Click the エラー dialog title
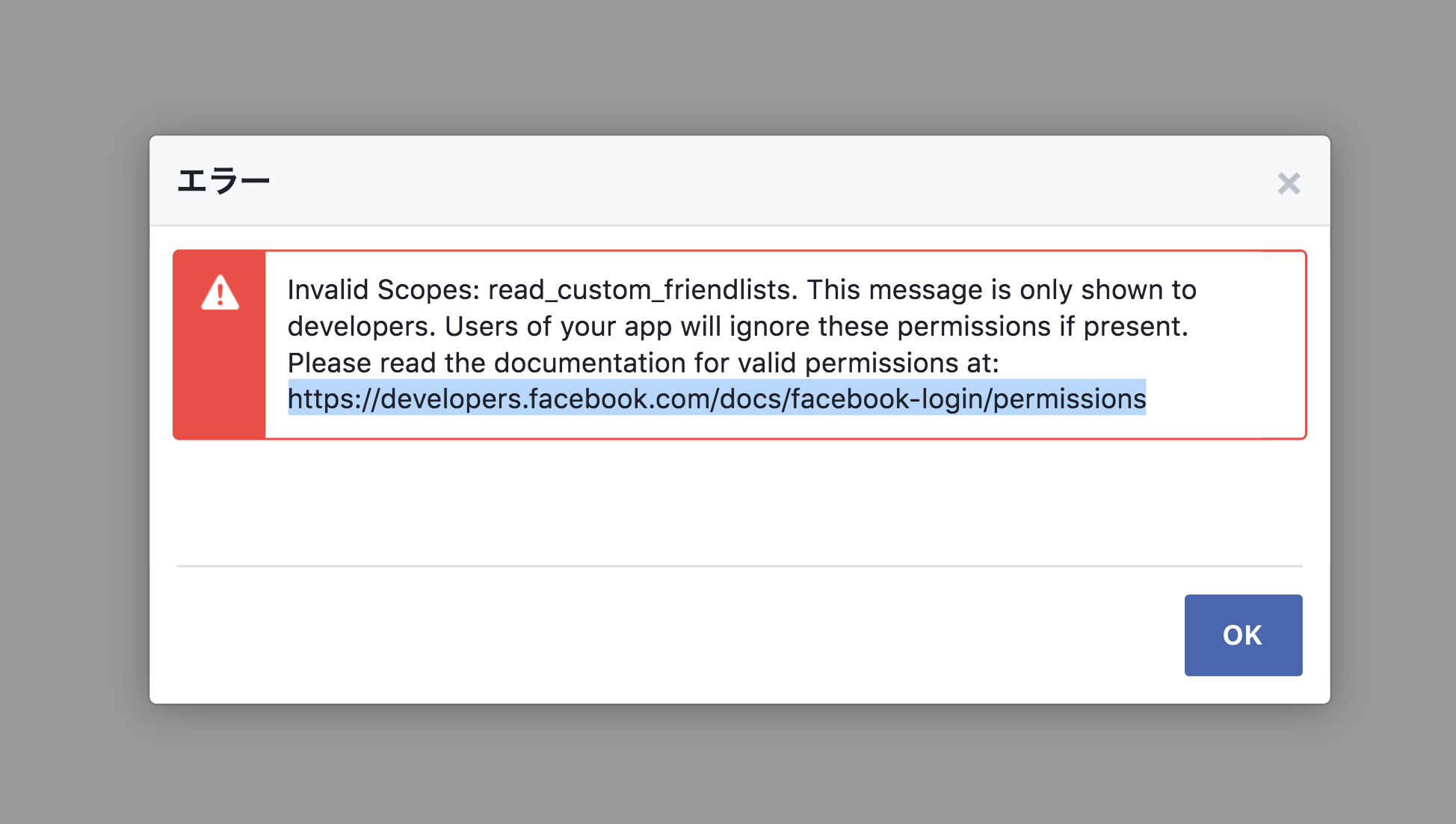1456x824 pixels. click(x=224, y=179)
